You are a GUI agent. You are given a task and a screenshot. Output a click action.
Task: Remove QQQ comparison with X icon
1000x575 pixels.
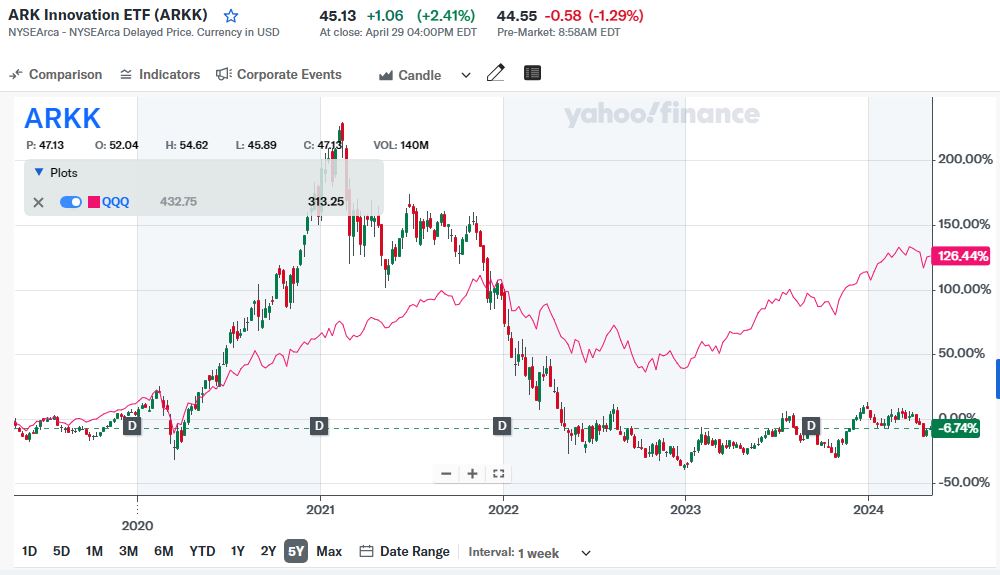38,202
